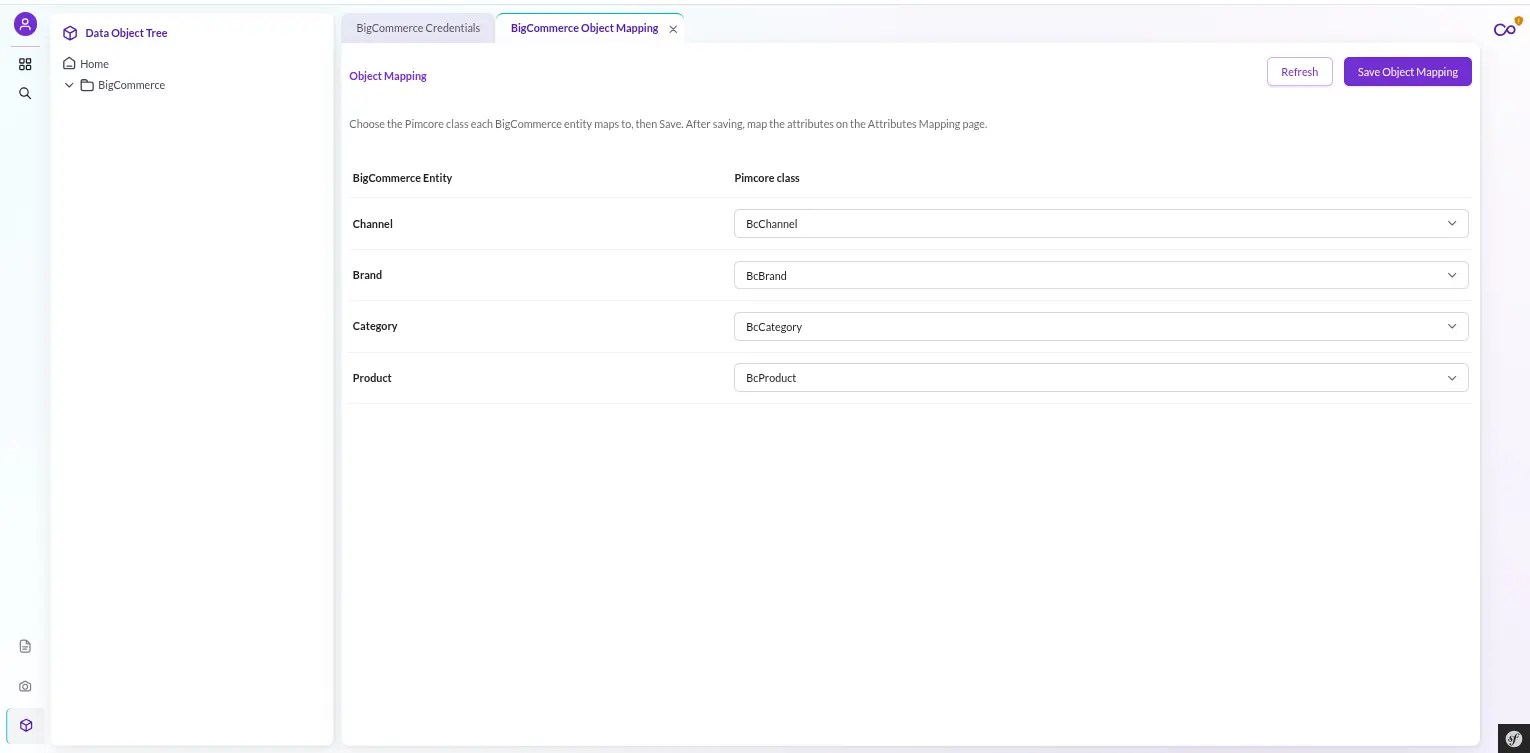Click the instruction text about Attributes Mapping
This screenshot has width=1530, height=753.
(668, 124)
